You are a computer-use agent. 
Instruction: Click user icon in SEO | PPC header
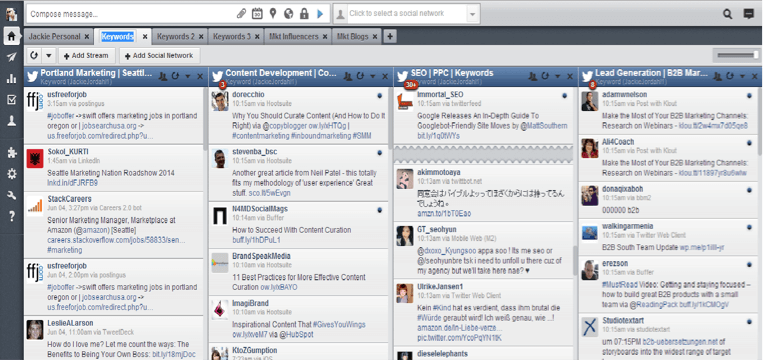click(533, 76)
